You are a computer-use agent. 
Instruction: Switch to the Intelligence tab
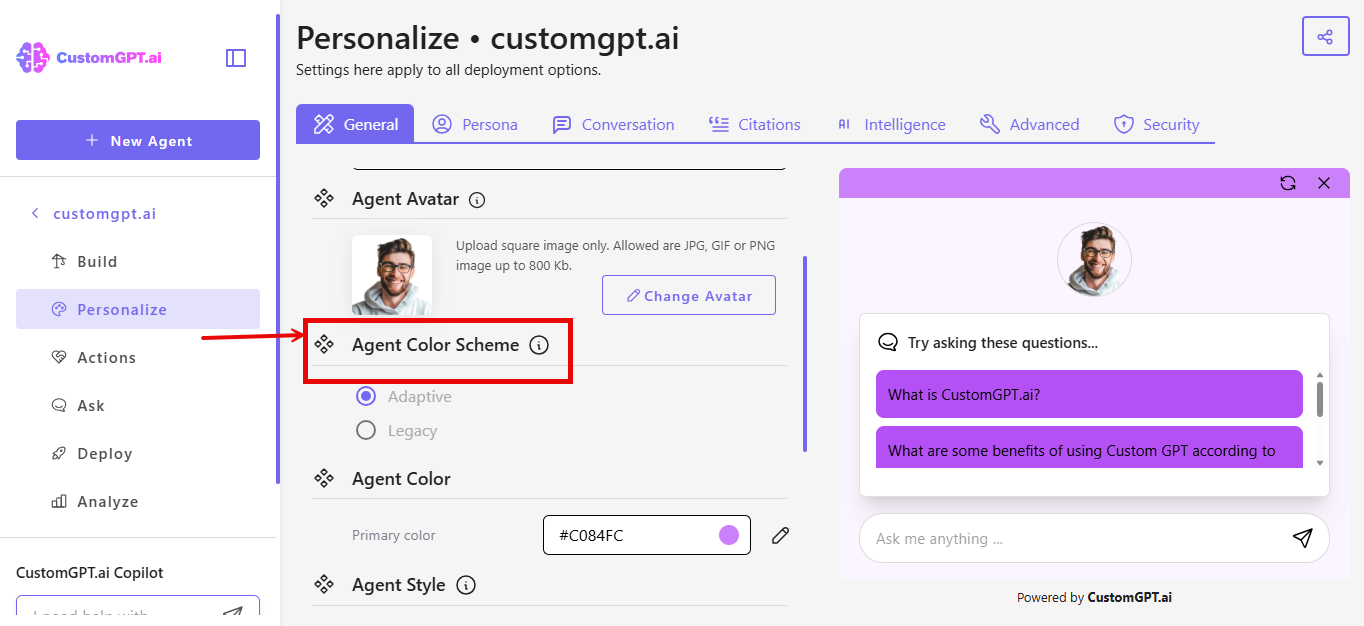point(890,124)
